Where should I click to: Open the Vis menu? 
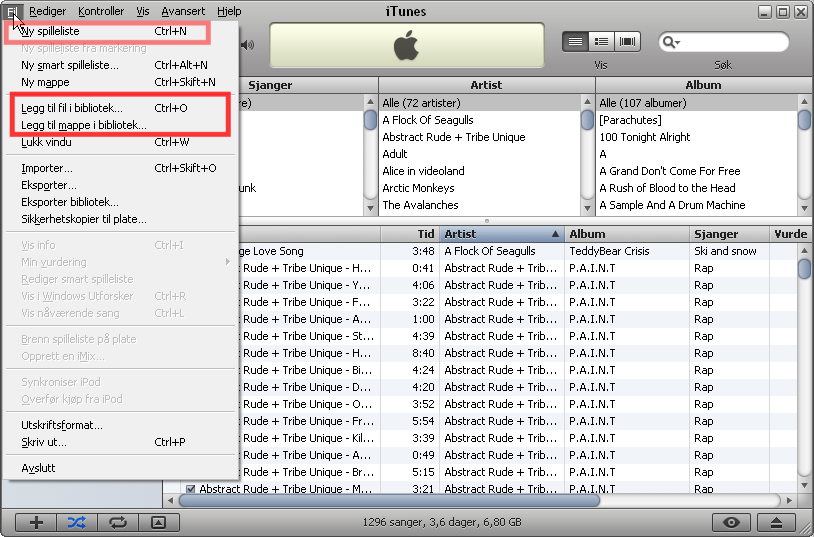tap(143, 11)
